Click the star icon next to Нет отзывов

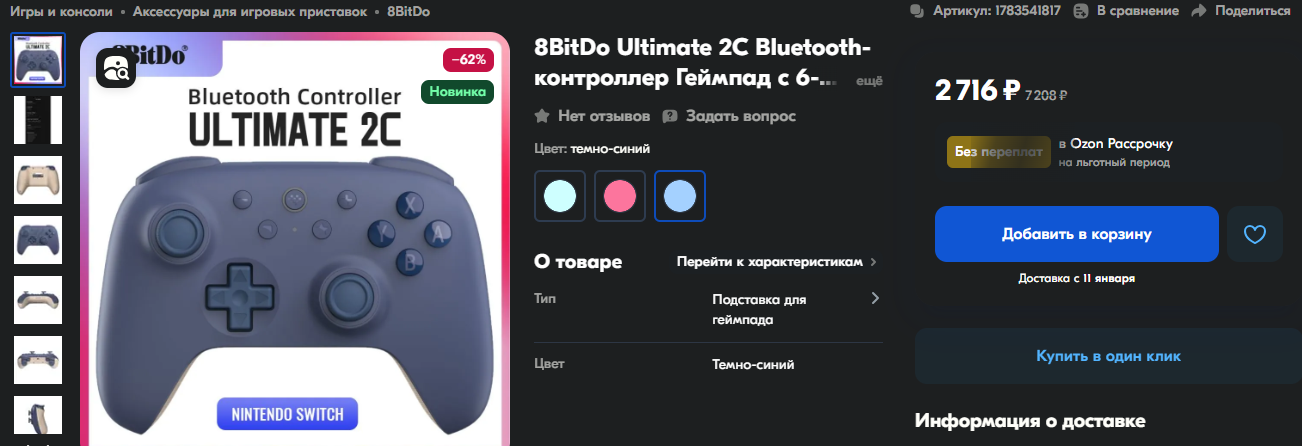point(542,116)
